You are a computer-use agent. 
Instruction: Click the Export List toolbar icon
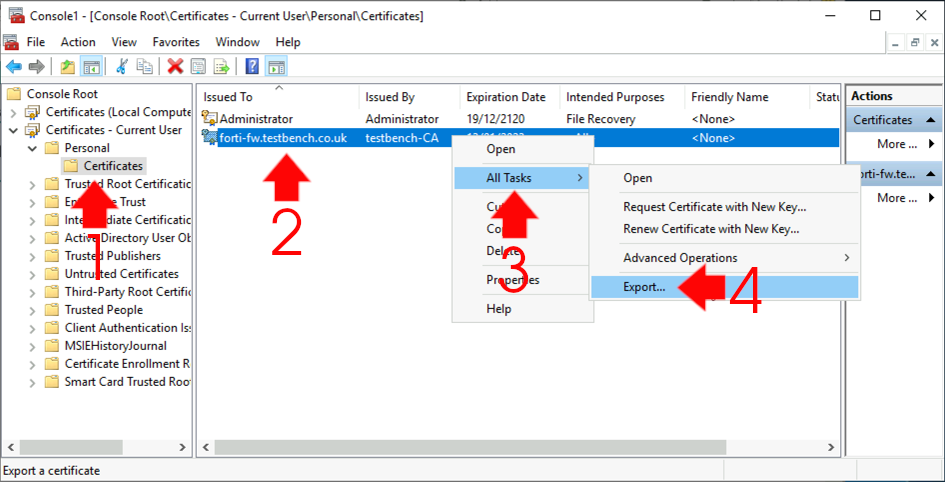(x=222, y=66)
